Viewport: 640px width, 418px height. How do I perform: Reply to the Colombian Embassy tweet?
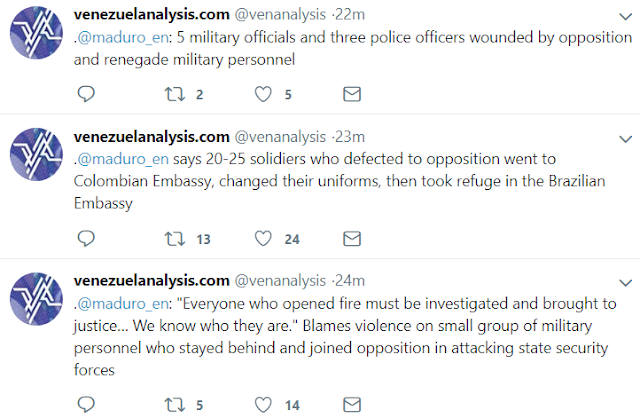[x=86, y=239]
